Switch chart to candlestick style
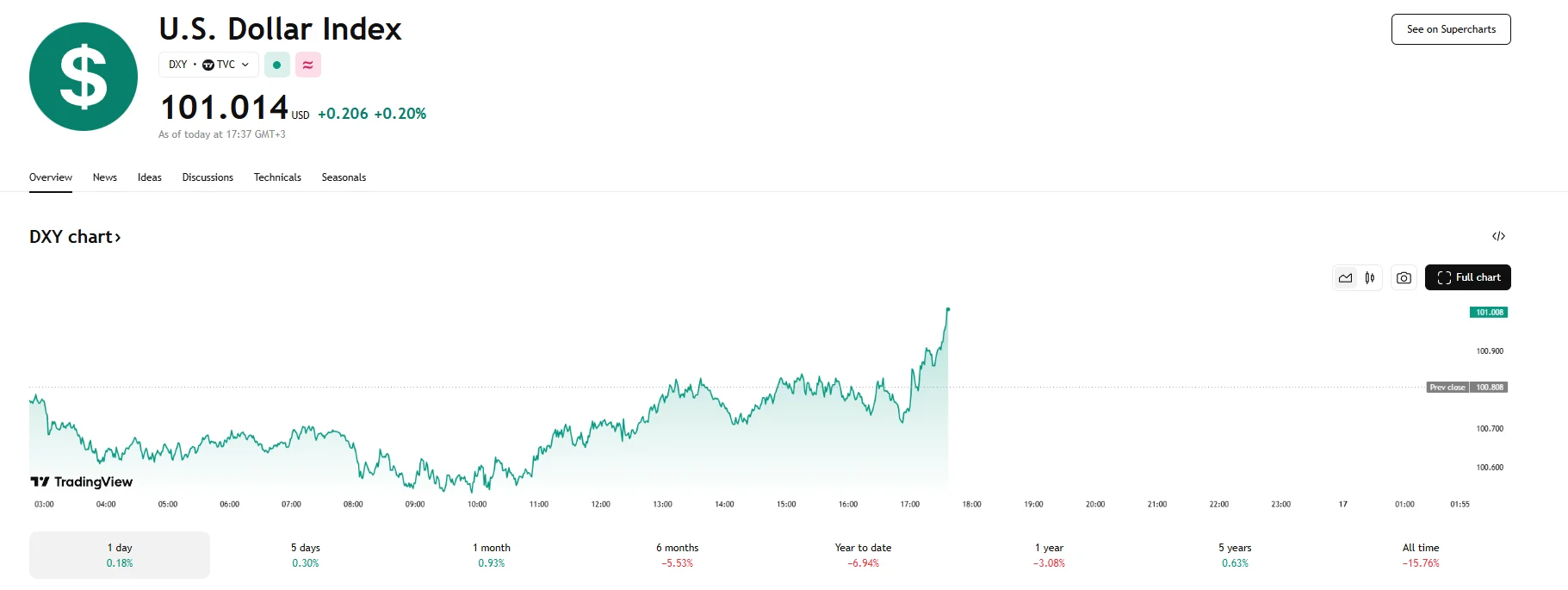 coord(1370,277)
